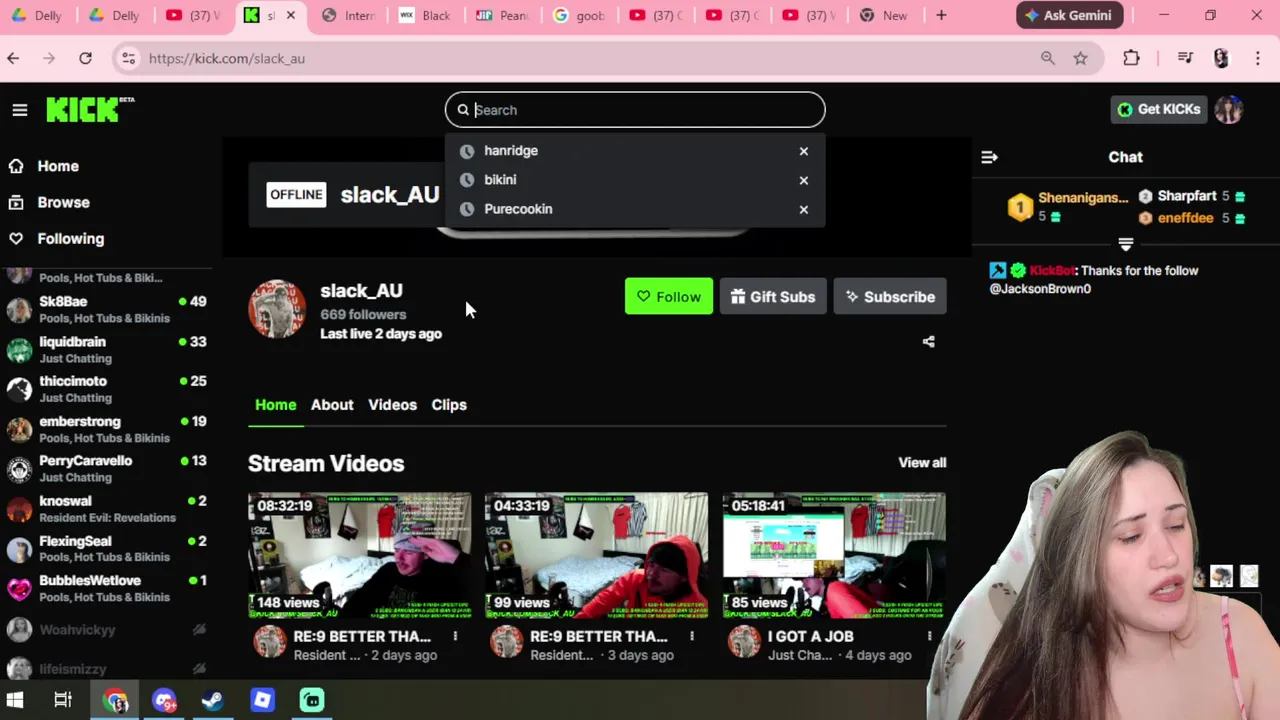Remove Purecookin from search history

coord(804,209)
